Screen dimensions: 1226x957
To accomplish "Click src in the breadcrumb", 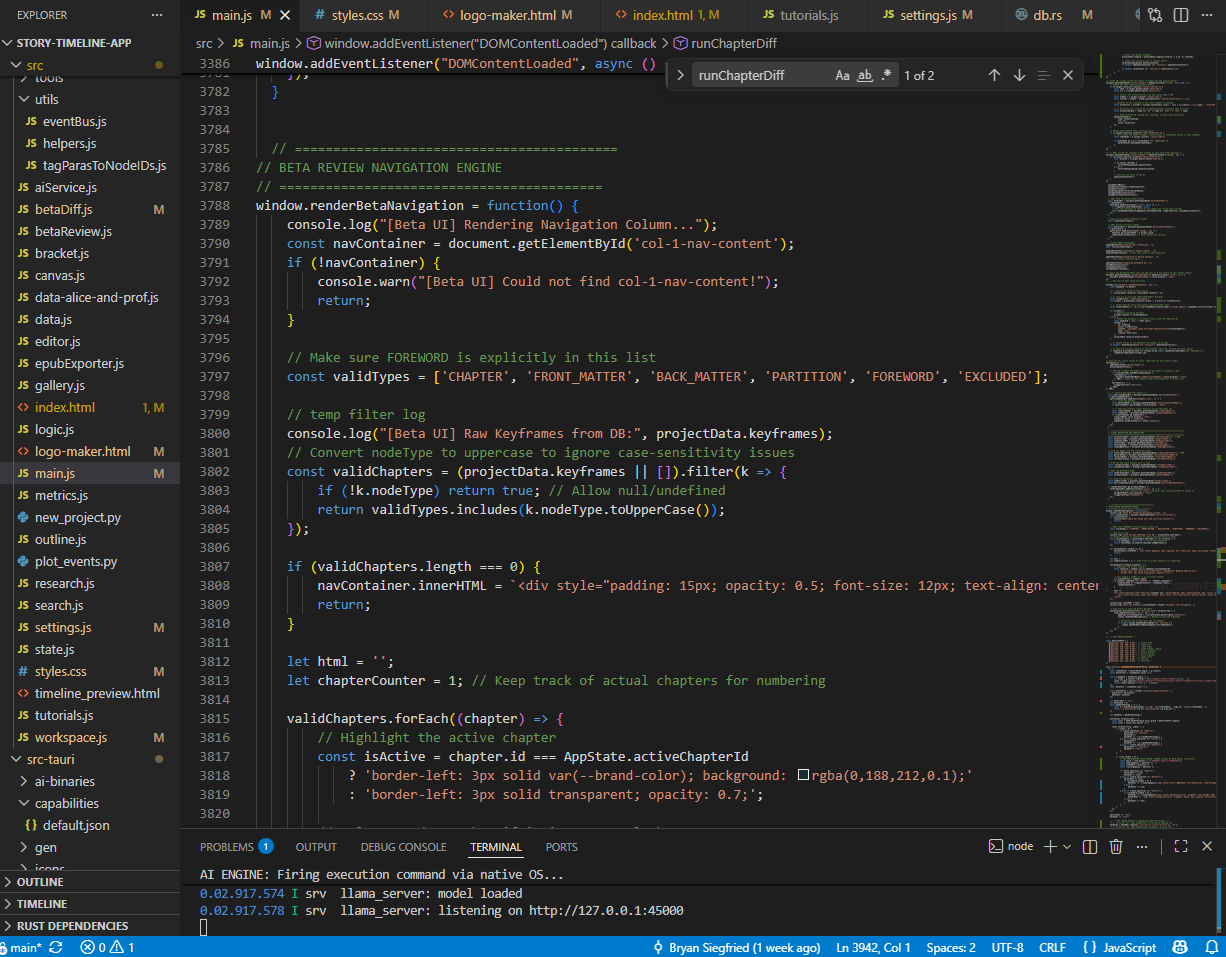I will pyautogui.click(x=204, y=43).
